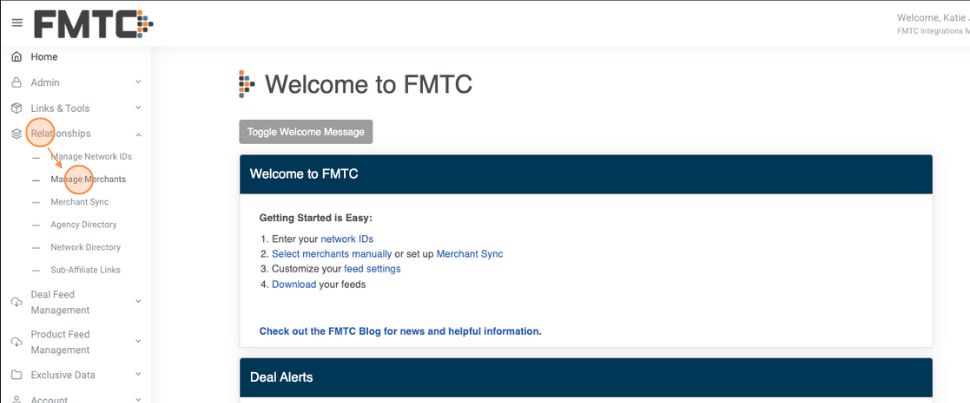The image size is (970, 403).
Task: Click the Deal Feed Management cloud icon
Action: 16,302
